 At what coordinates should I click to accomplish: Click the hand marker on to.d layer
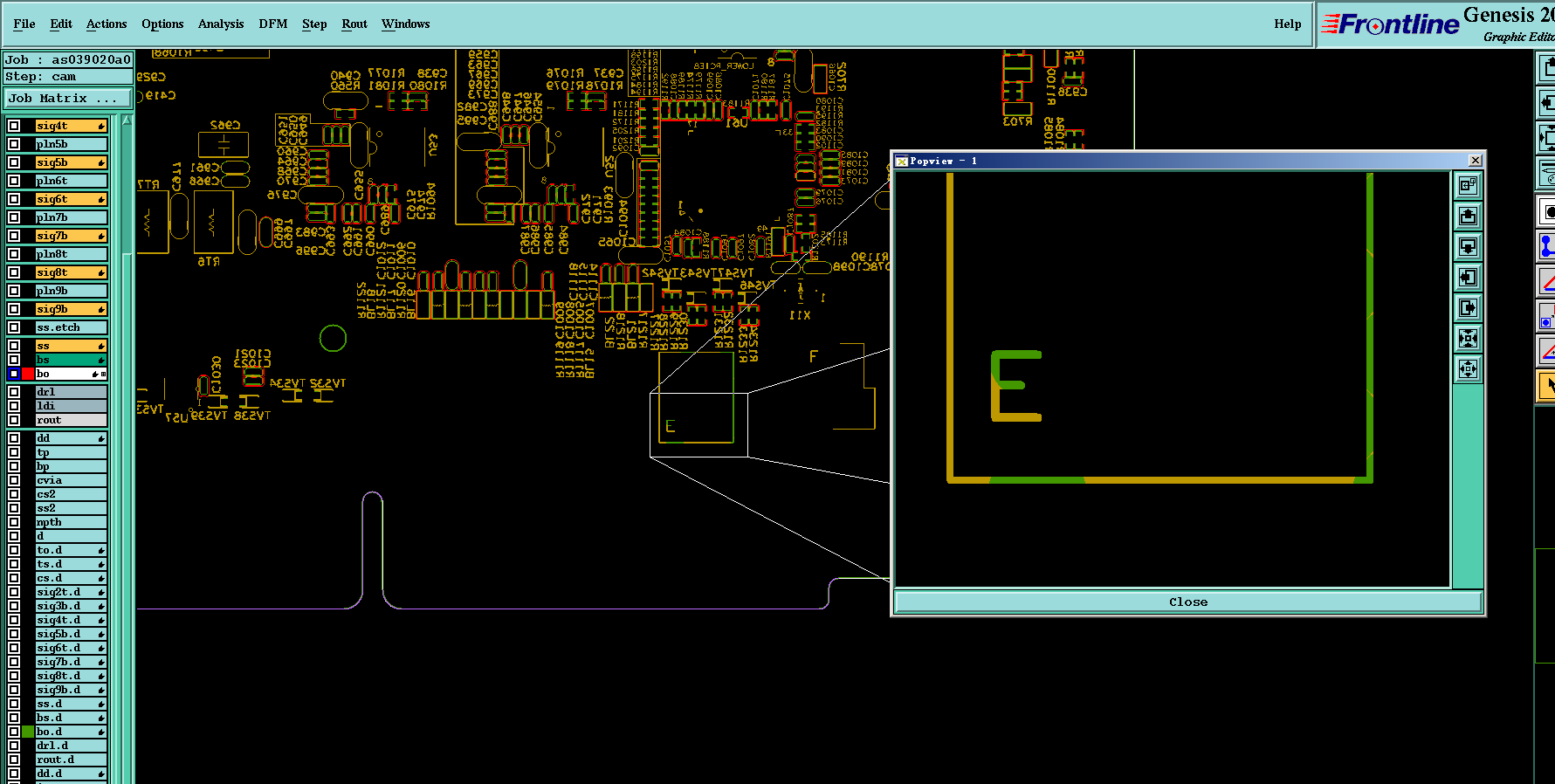[101, 550]
